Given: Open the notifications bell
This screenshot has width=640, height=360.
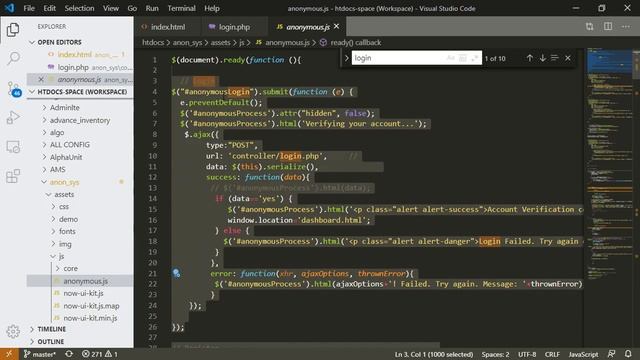Looking at the screenshot, I should [x=628, y=354].
